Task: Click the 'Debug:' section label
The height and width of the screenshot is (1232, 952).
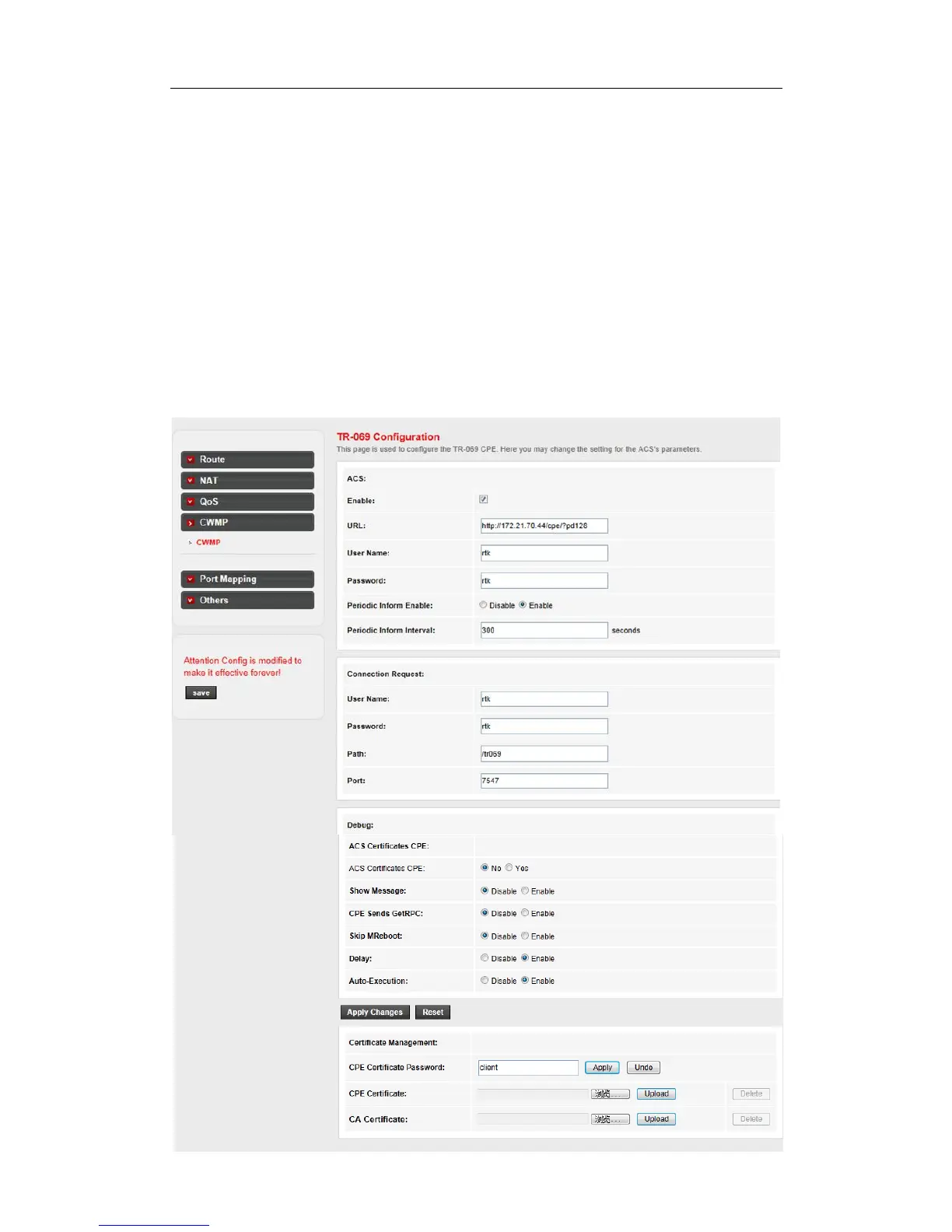Action: pos(360,825)
